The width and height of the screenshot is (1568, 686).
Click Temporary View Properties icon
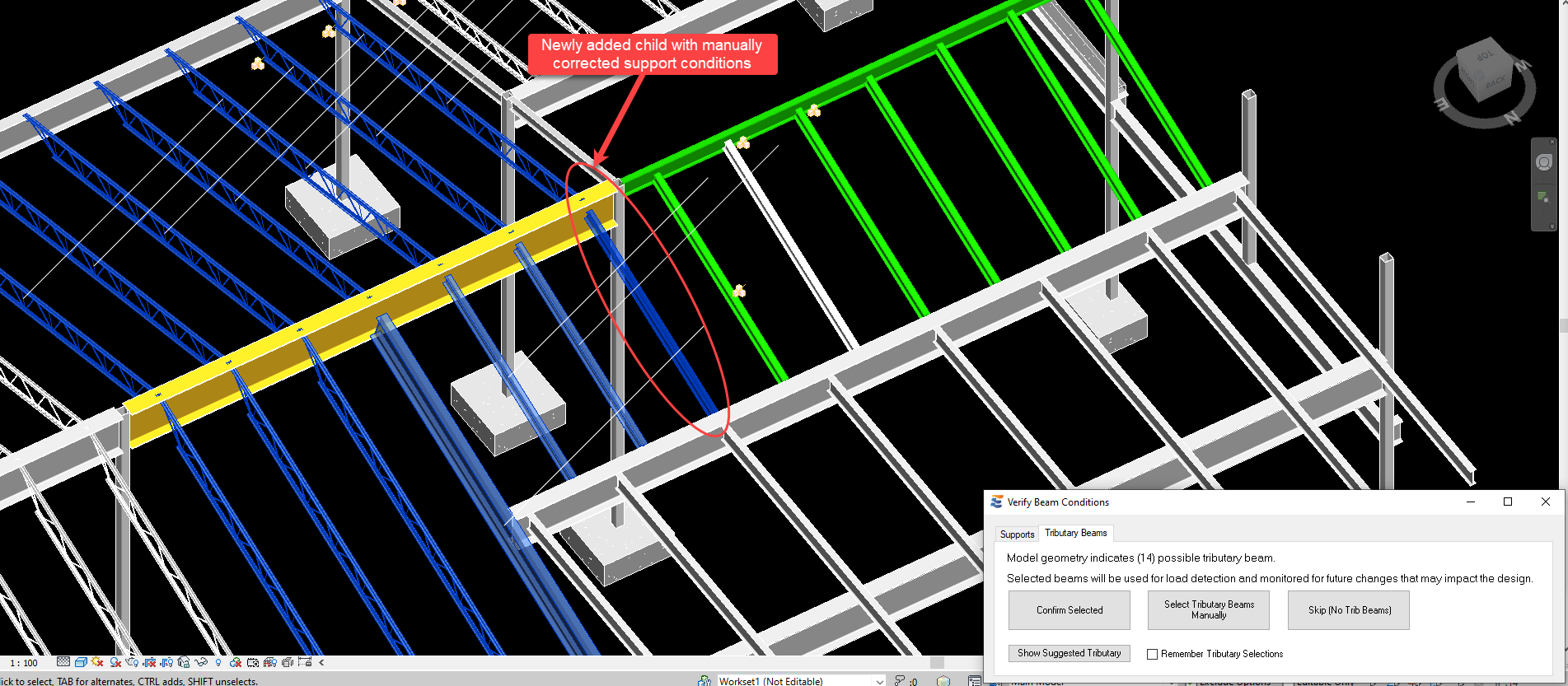click(253, 662)
